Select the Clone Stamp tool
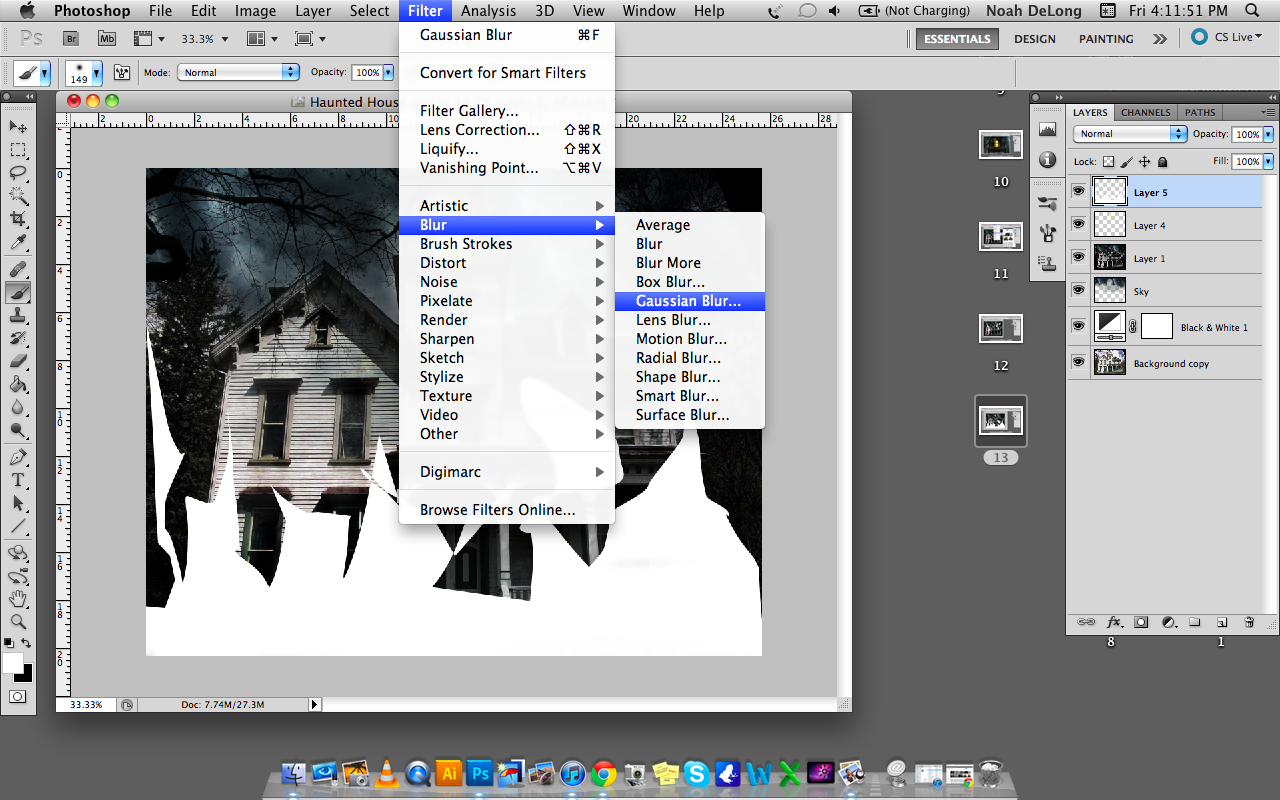The width and height of the screenshot is (1280, 800). [18, 316]
